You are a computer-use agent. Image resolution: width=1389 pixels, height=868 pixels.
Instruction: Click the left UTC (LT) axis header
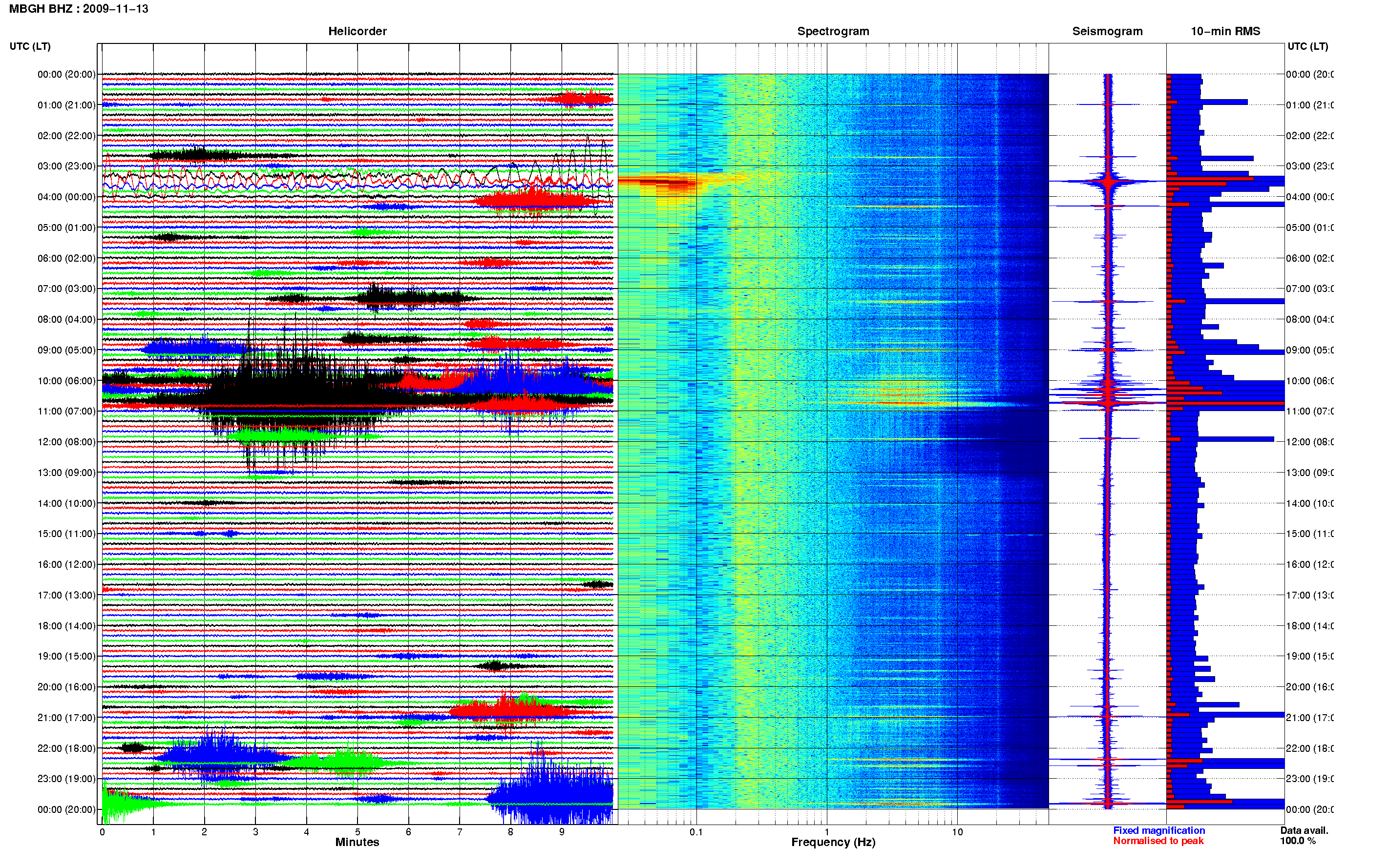coord(30,46)
